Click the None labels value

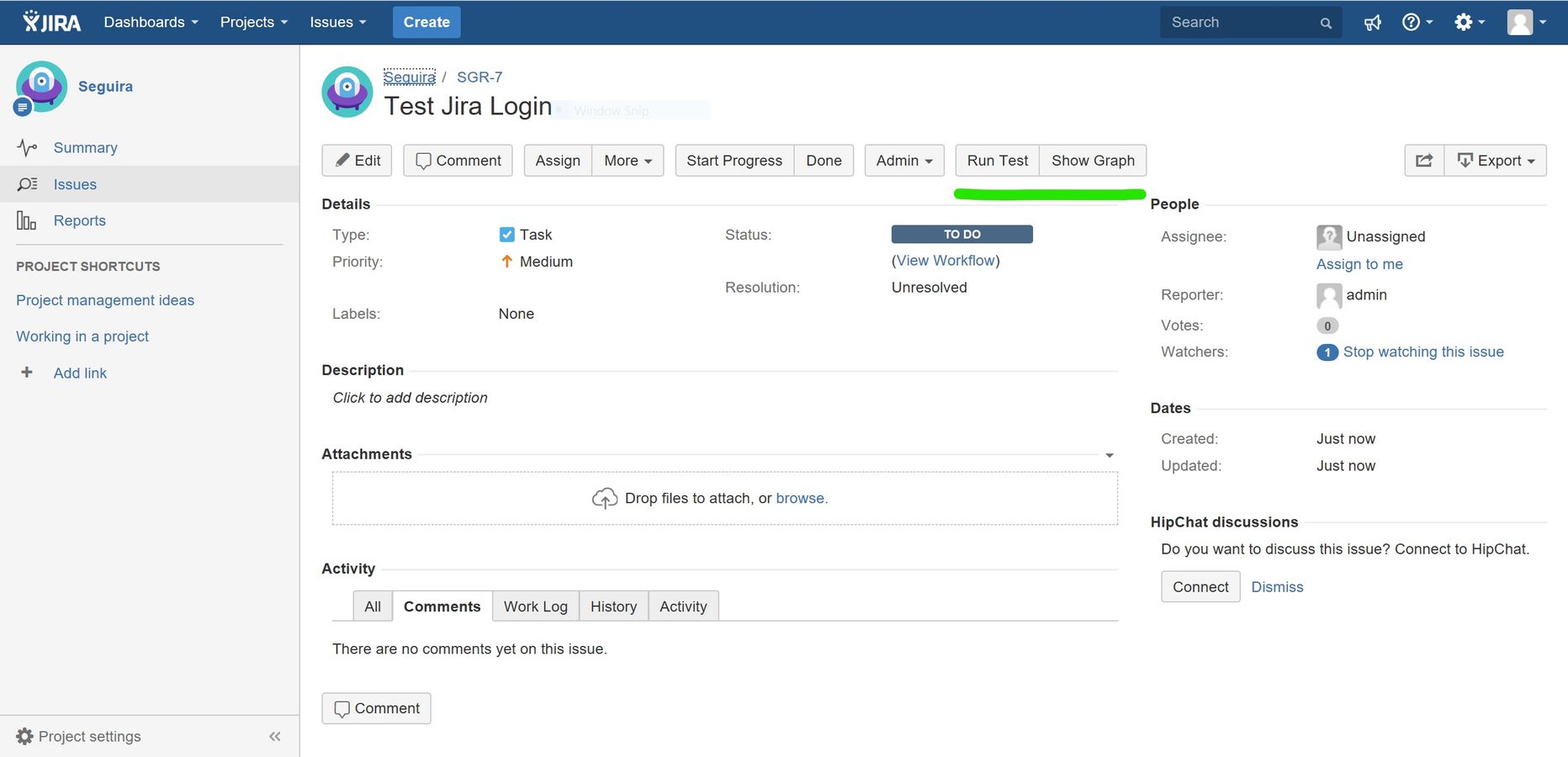click(x=516, y=314)
